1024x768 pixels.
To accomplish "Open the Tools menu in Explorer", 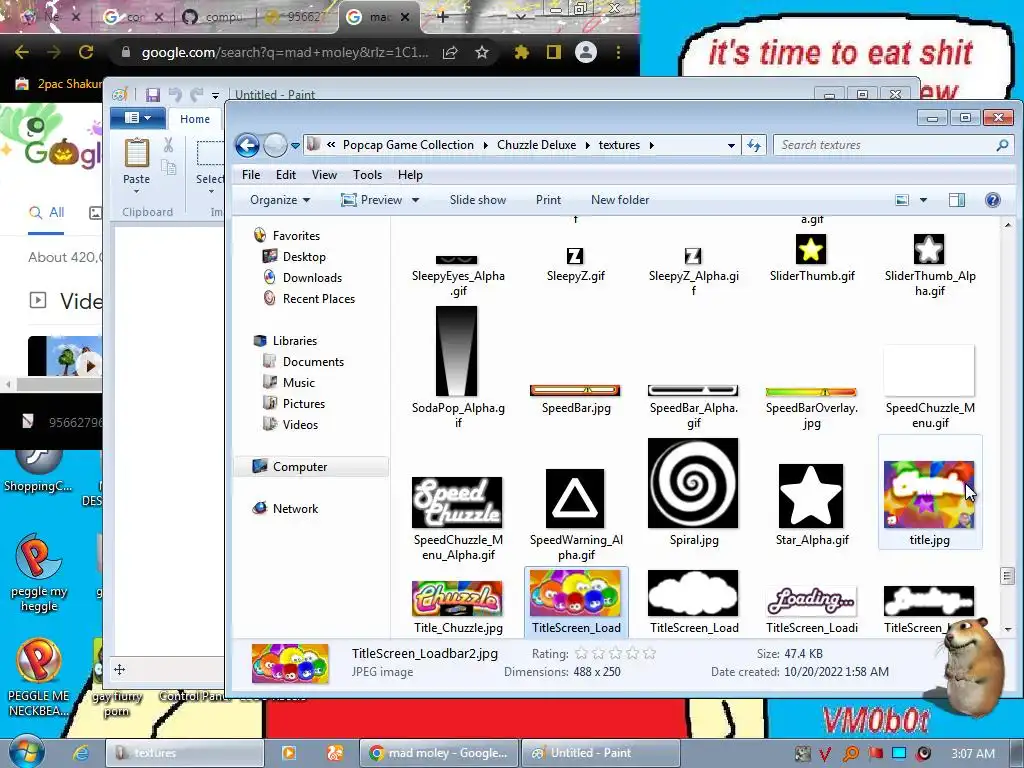I will click(x=367, y=175).
